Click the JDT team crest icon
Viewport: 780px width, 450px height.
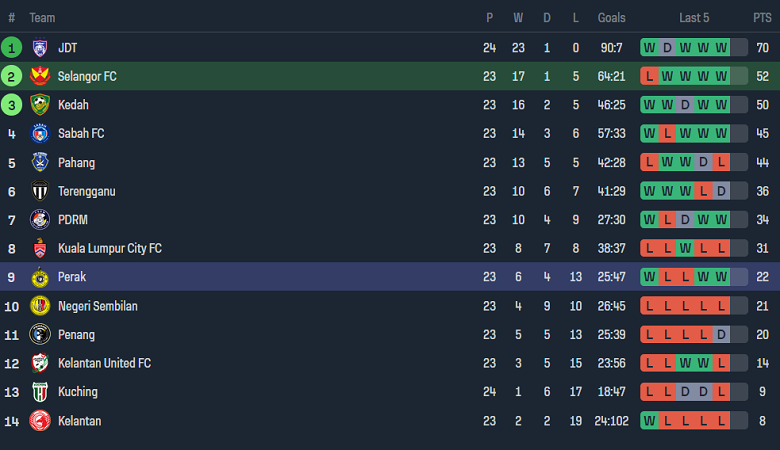[40, 47]
